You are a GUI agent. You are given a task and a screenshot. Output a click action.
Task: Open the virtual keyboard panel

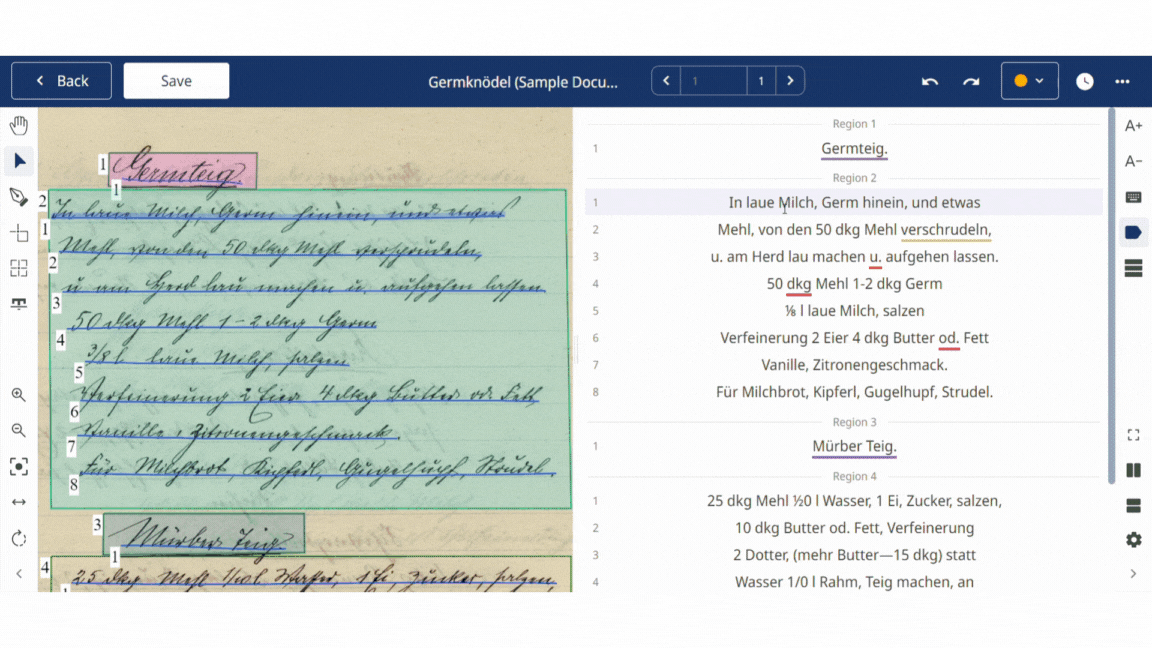(1133, 197)
